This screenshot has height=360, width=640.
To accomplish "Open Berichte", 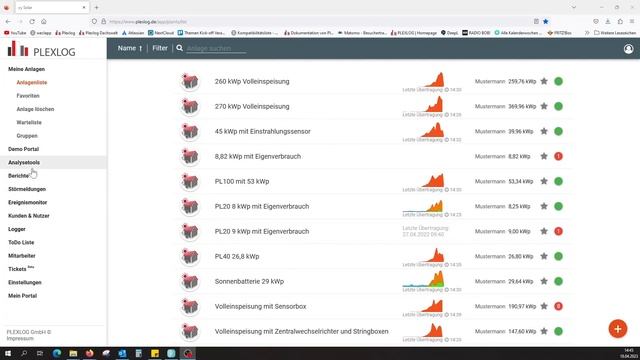I will click(18, 176).
